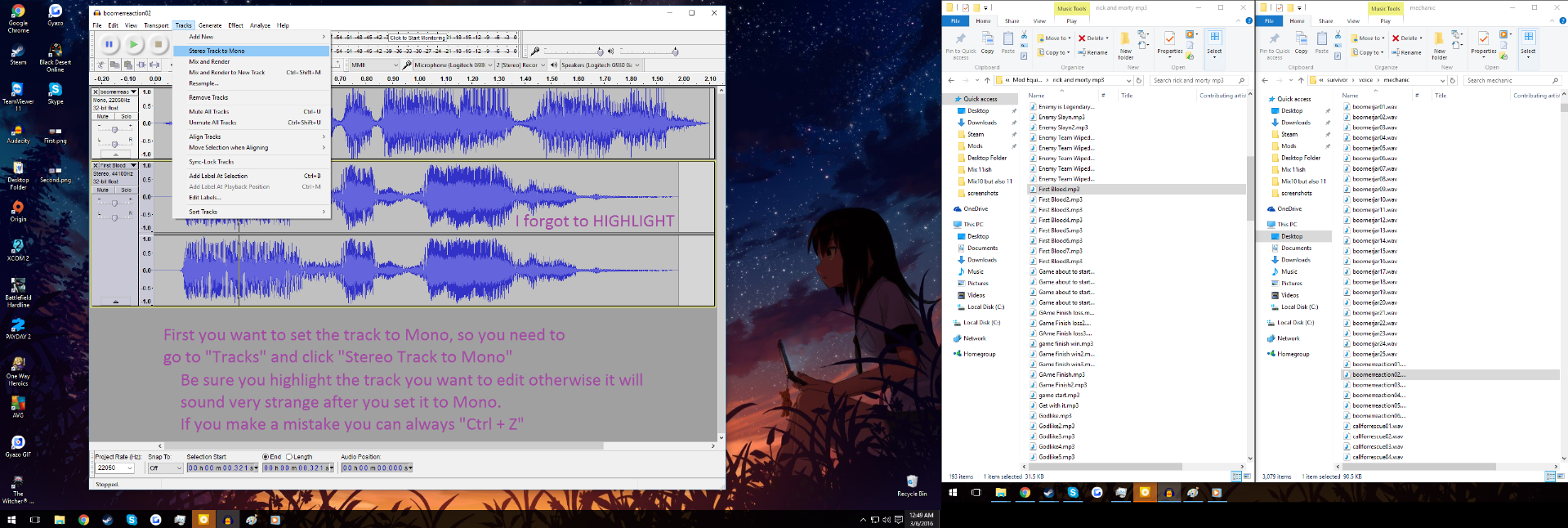Click Copy icon in the mechanic window ribbon
1568x528 pixels.
[x=1301, y=43]
